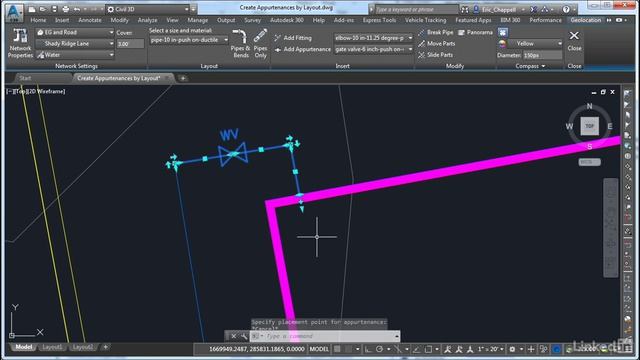The width and height of the screenshot is (640, 360).
Task: Open the Survey ribbon tab
Action: (x=252, y=20)
